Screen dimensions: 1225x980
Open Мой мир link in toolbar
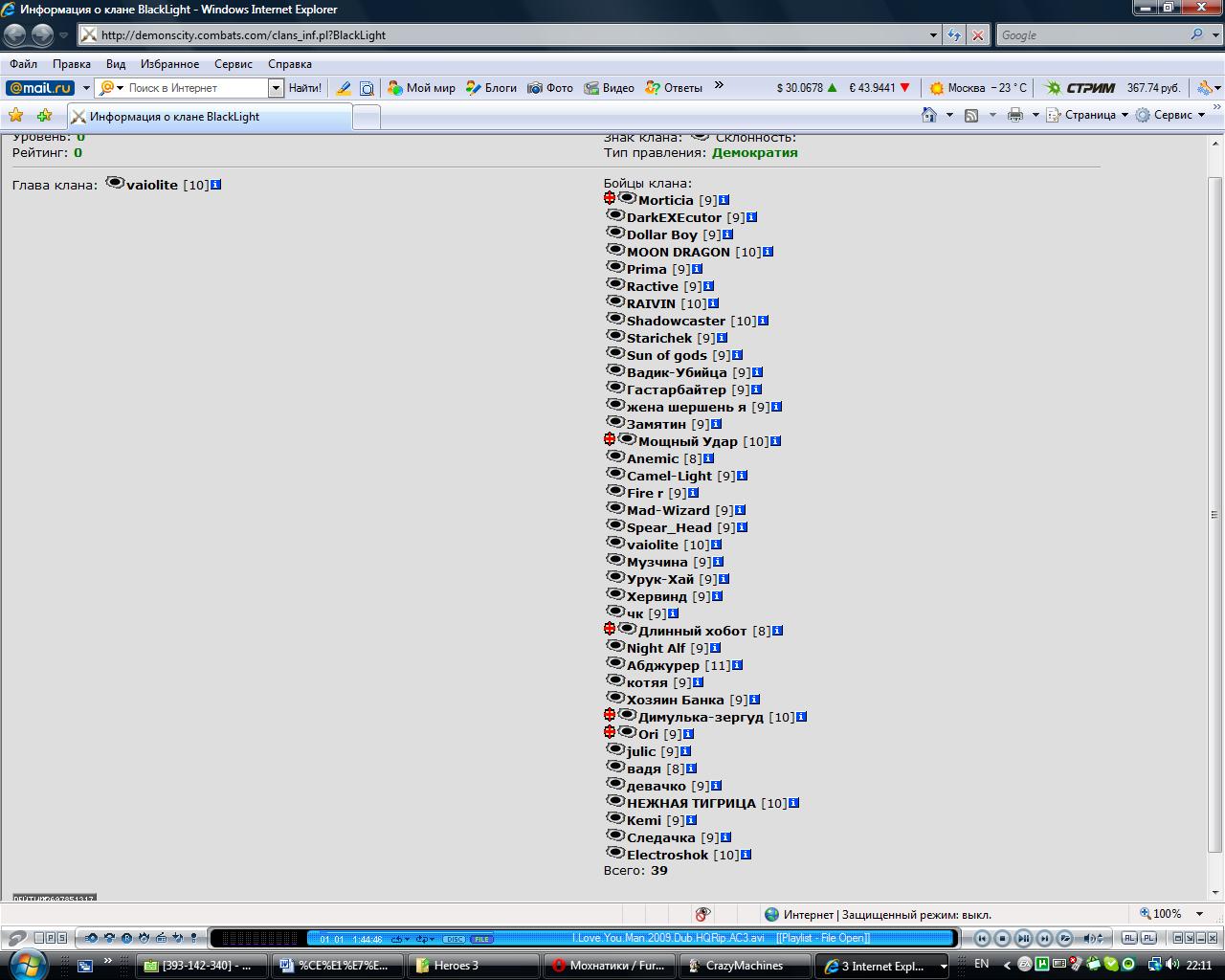[422, 88]
